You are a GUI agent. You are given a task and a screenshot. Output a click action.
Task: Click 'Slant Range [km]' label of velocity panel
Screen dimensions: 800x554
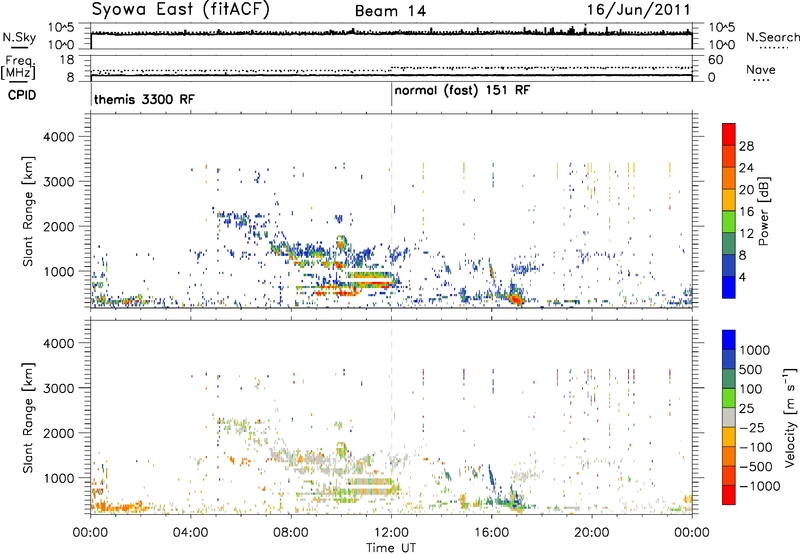tap(28, 417)
